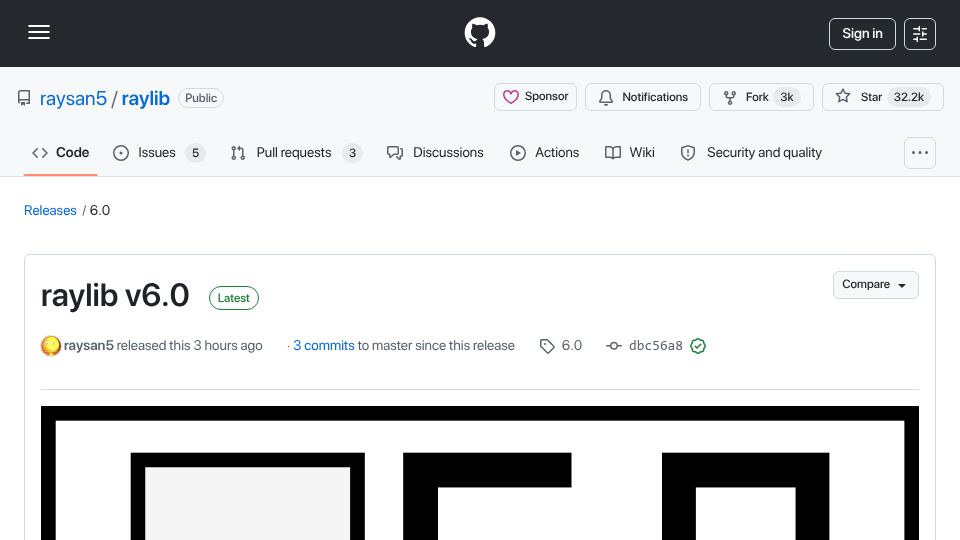The width and height of the screenshot is (960, 540).
Task: View 3 commits since this release
Action: 324,345
